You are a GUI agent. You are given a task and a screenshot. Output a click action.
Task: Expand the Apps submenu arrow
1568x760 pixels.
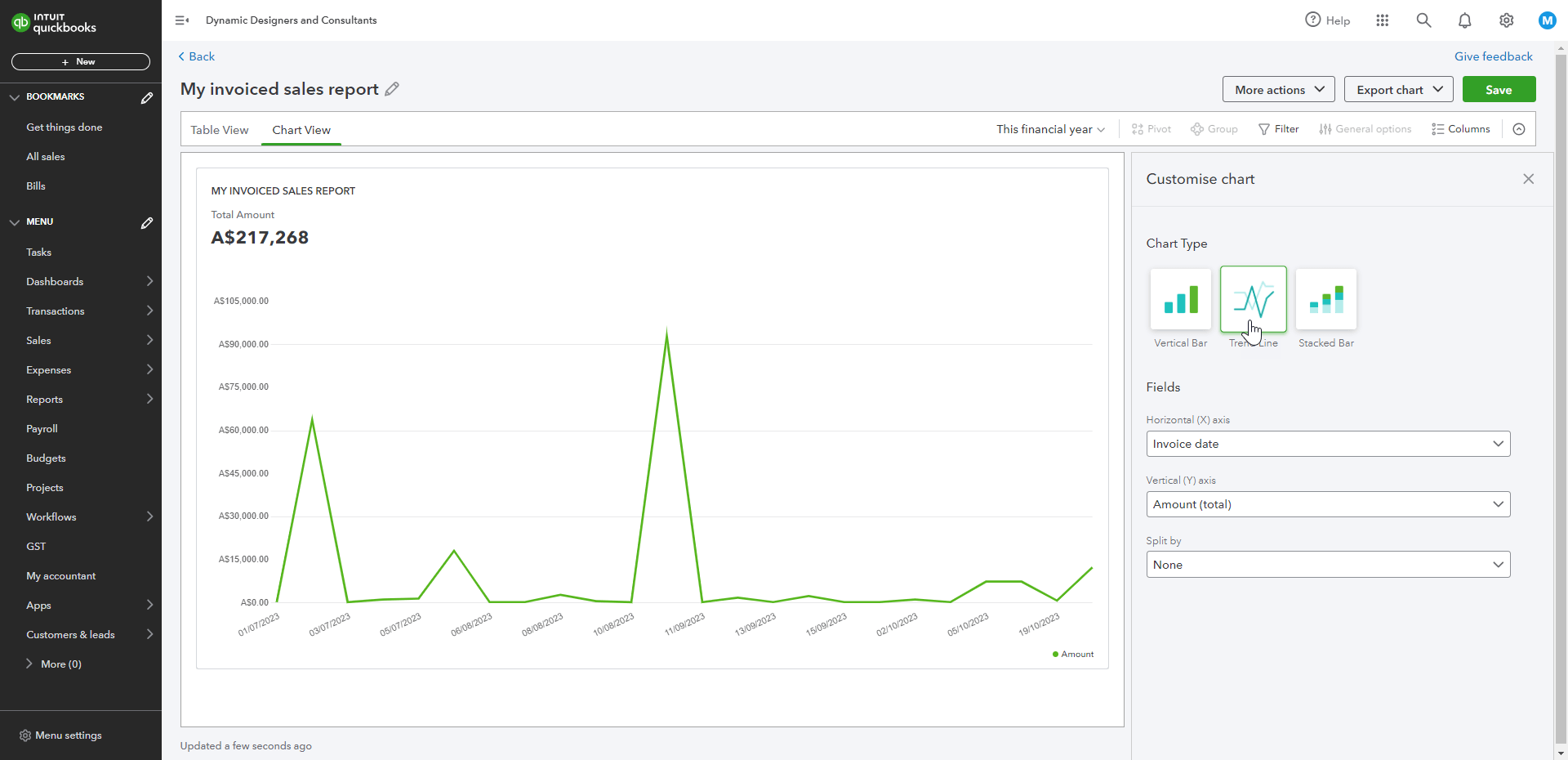[x=149, y=605]
